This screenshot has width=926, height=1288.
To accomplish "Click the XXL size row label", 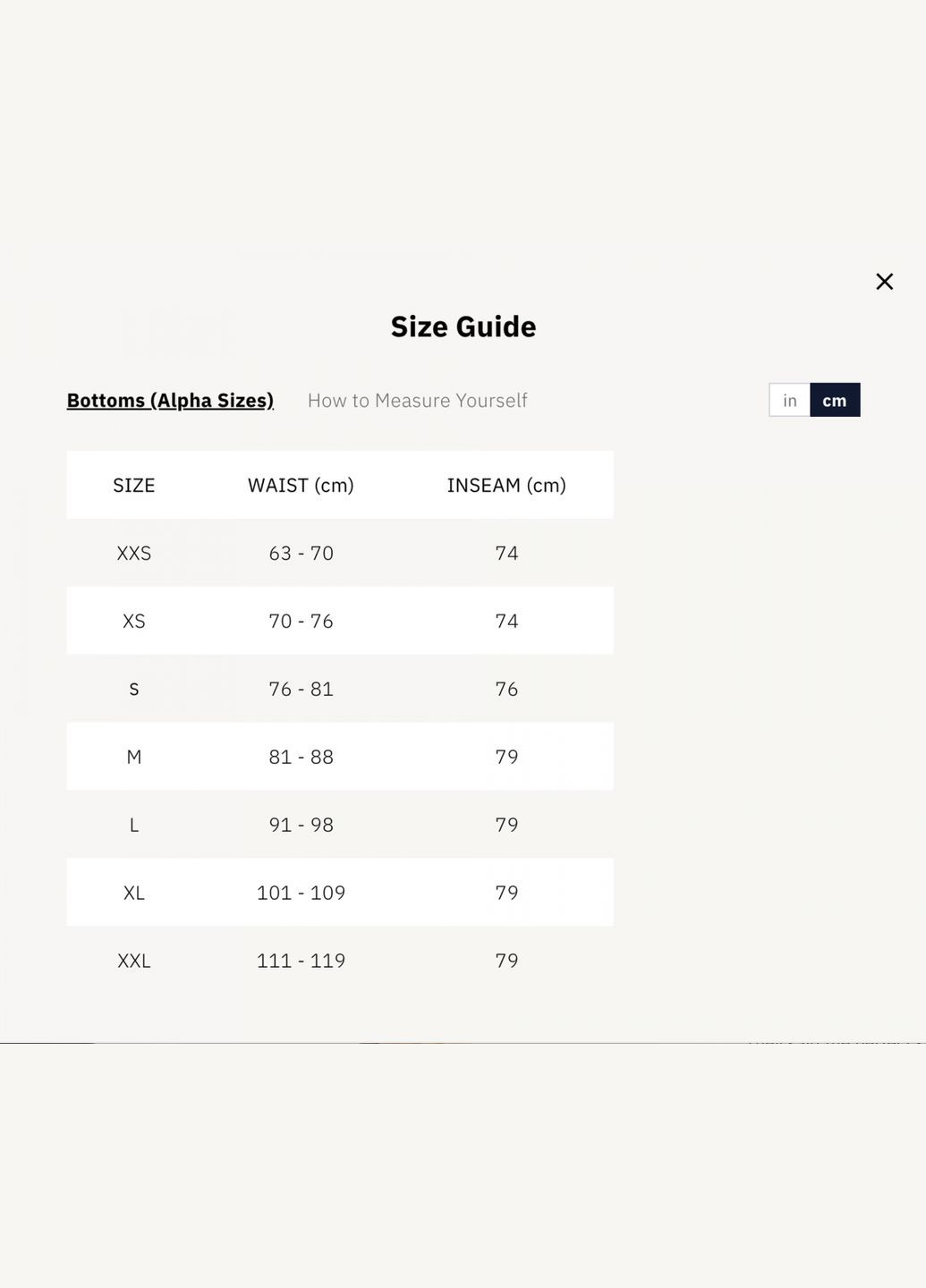I will click(134, 962).
